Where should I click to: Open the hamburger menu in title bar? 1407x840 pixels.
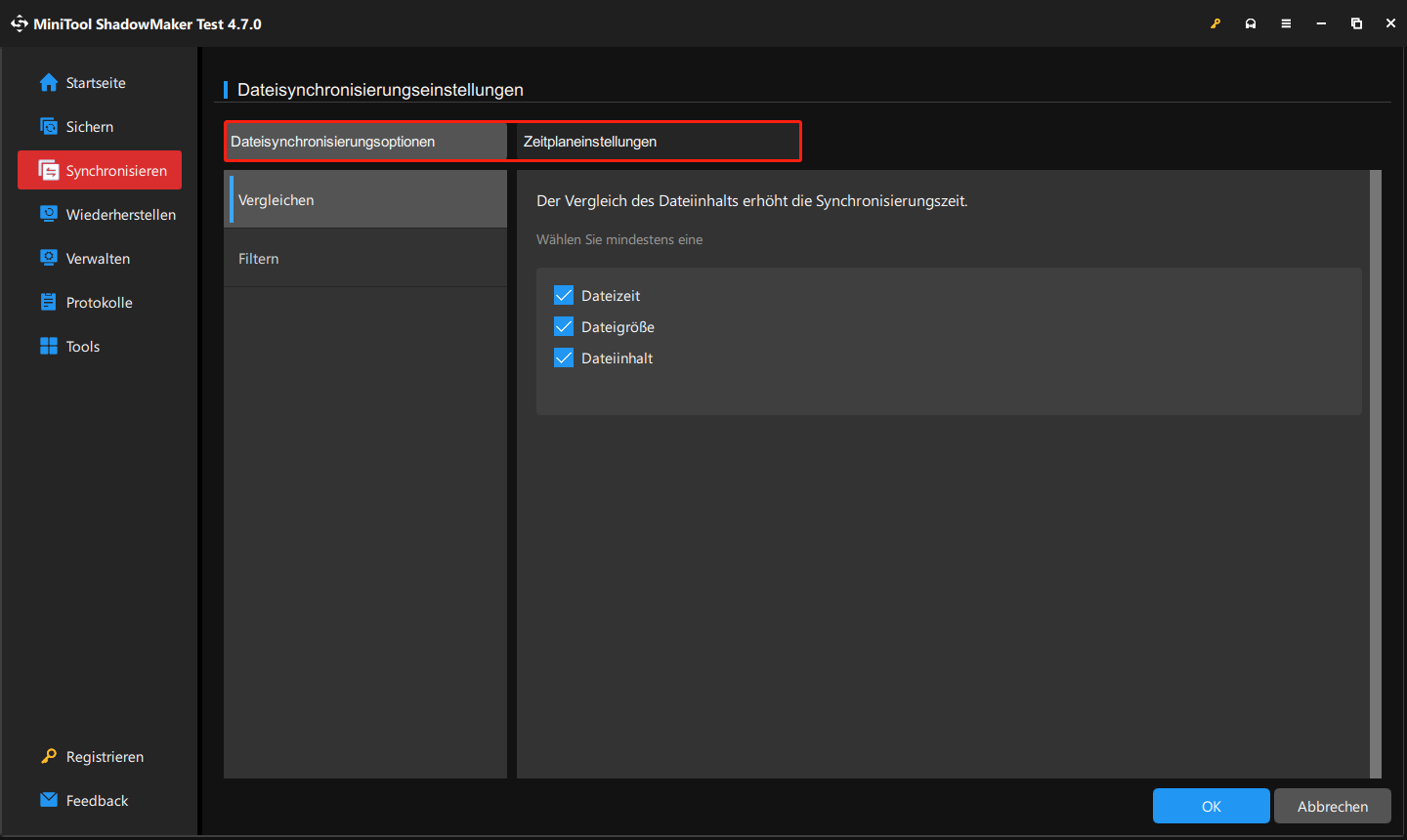[x=1286, y=23]
